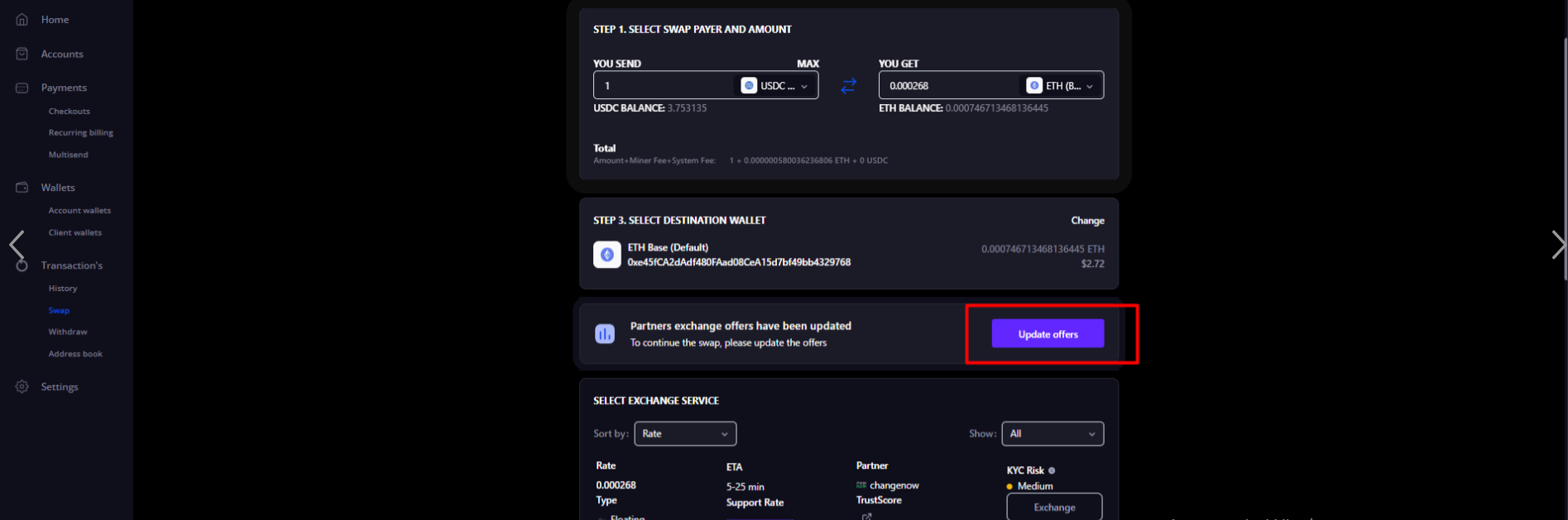Open Recurring billing in sidebar
The image size is (1568, 520).
80,133
